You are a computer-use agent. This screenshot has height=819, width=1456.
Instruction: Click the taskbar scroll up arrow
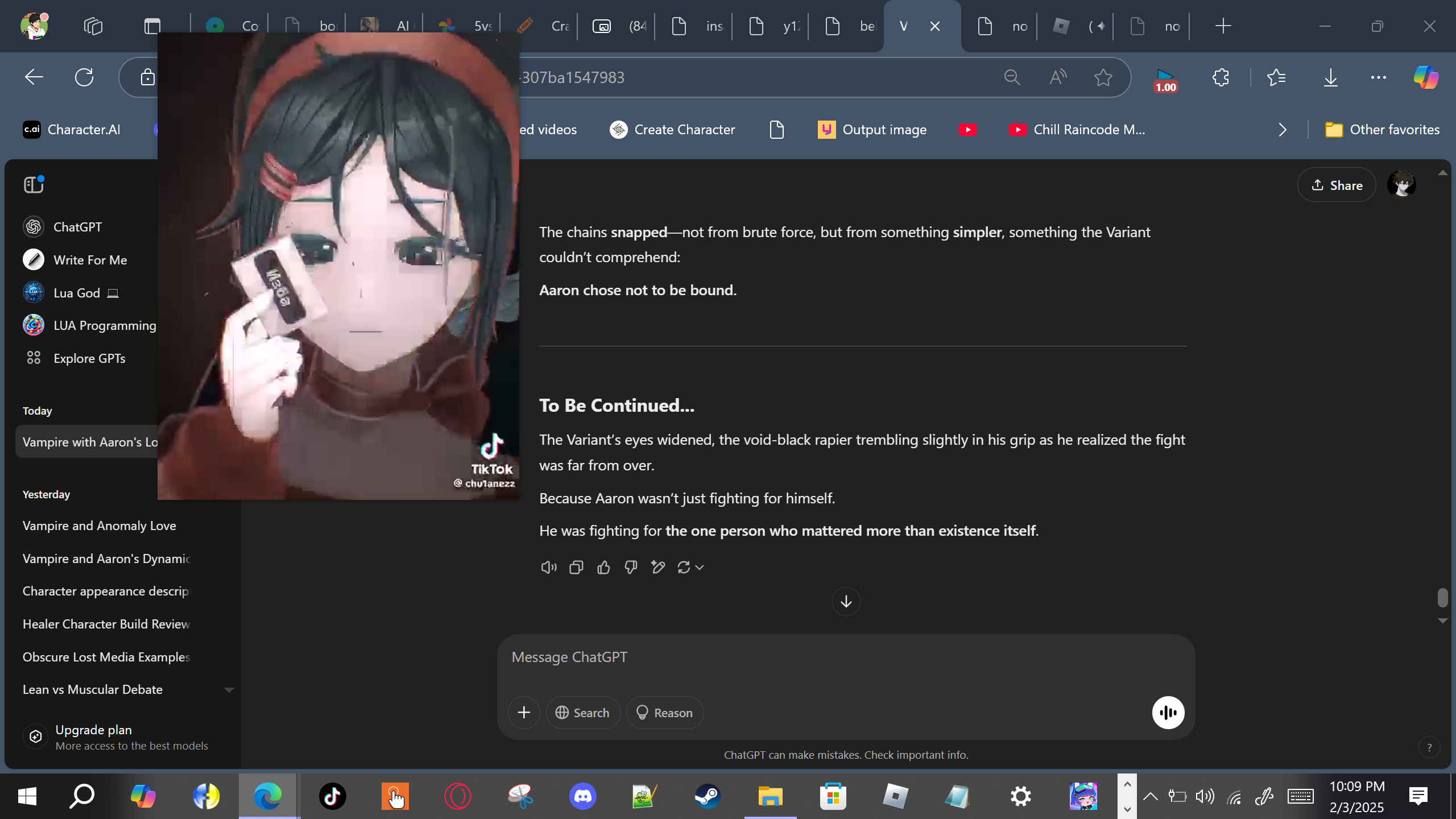click(1127, 784)
